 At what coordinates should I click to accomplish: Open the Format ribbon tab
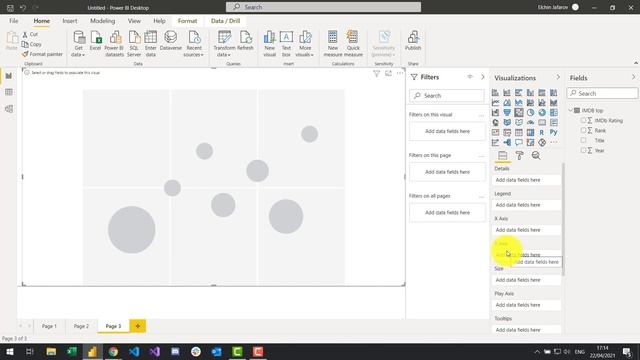187,21
